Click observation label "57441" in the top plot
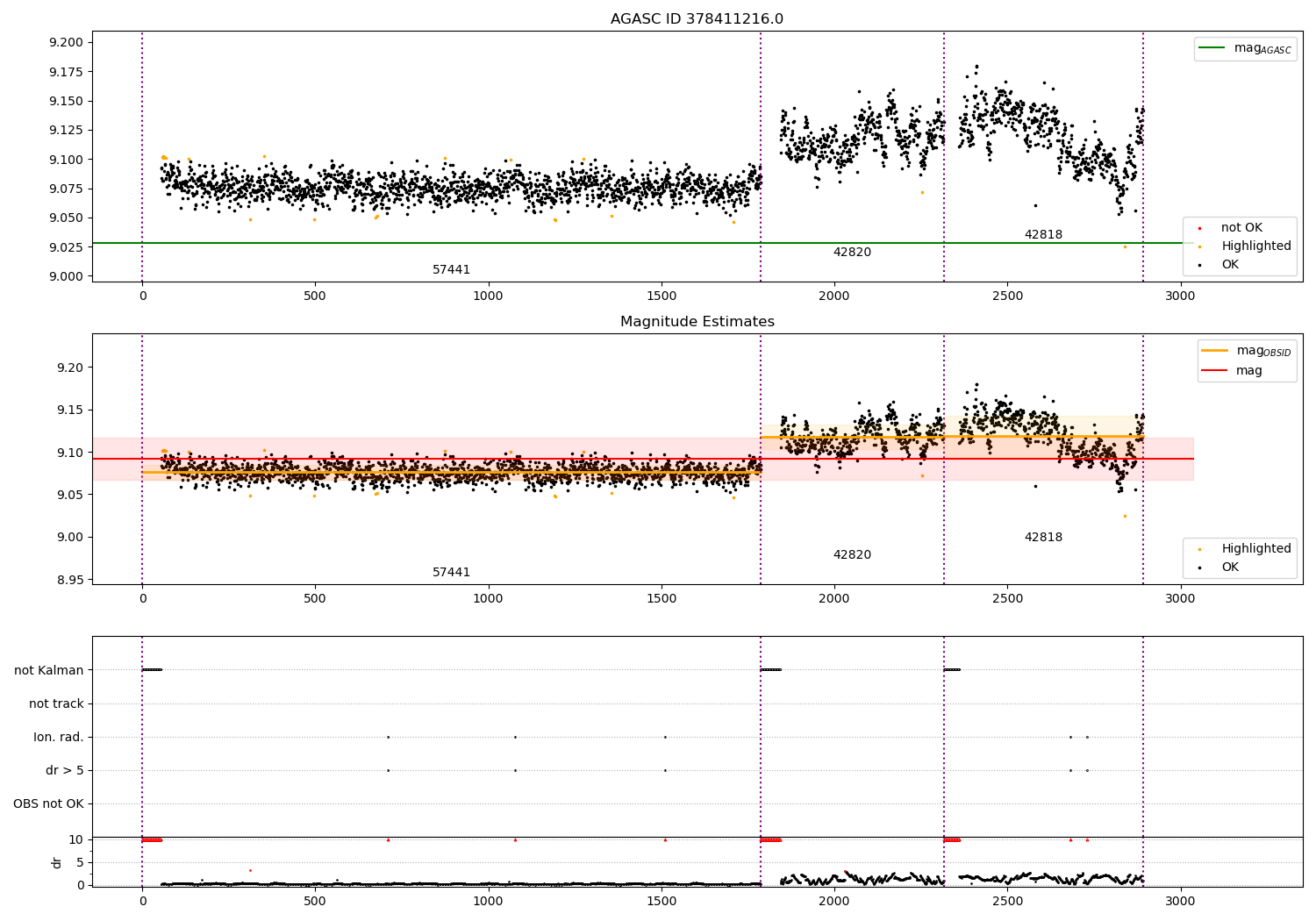The height and width of the screenshot is (921, 1316). pos(451,270)
